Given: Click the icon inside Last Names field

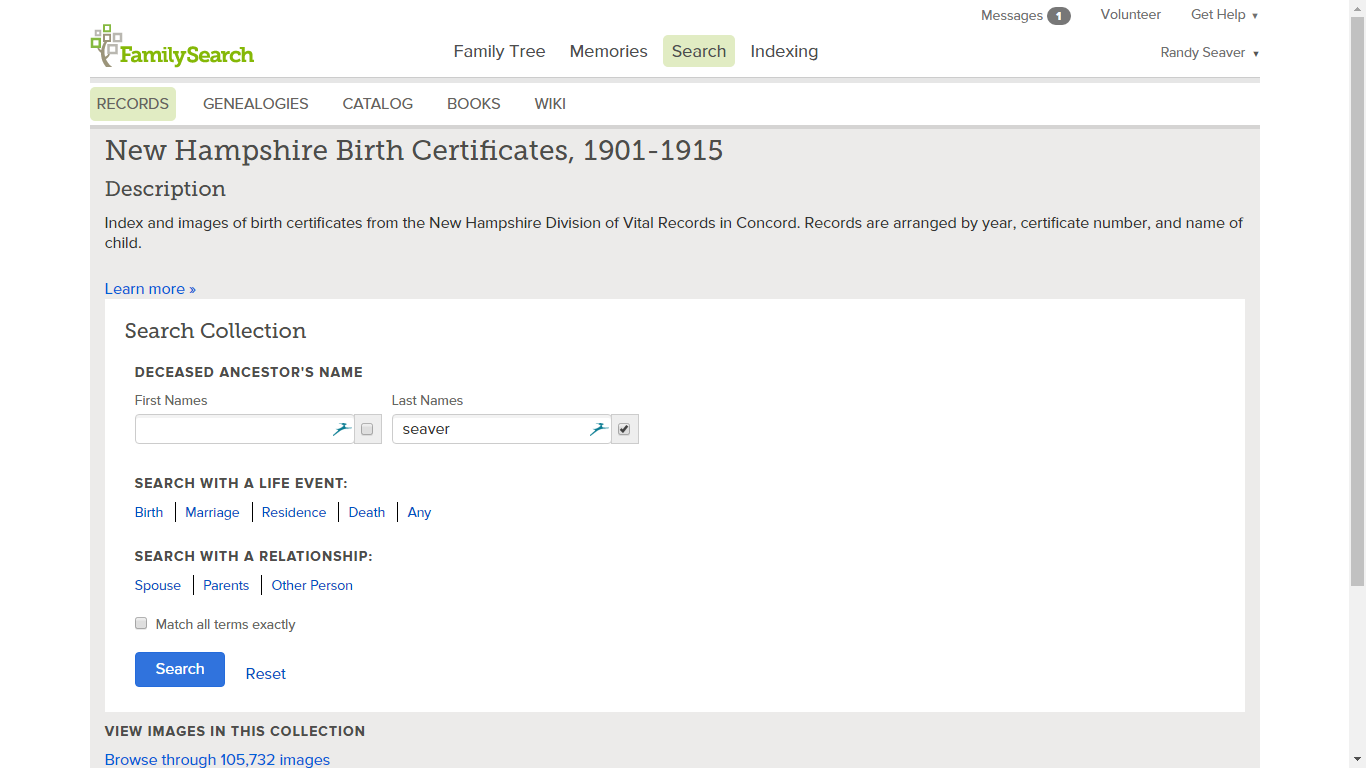Looking at the screenshot, I should [599, 429].
